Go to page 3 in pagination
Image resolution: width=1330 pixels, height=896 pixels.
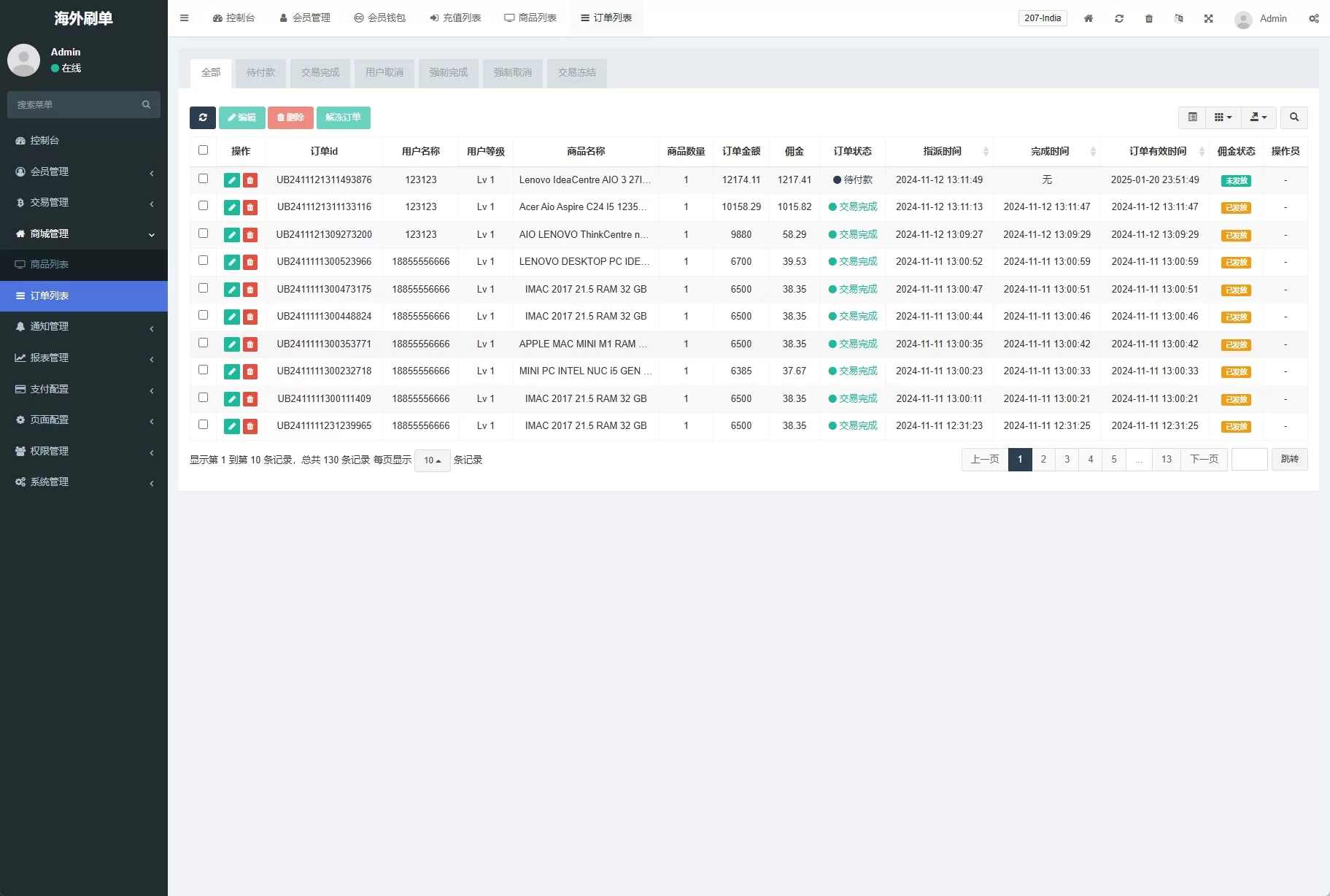[x=1067, y=460]
